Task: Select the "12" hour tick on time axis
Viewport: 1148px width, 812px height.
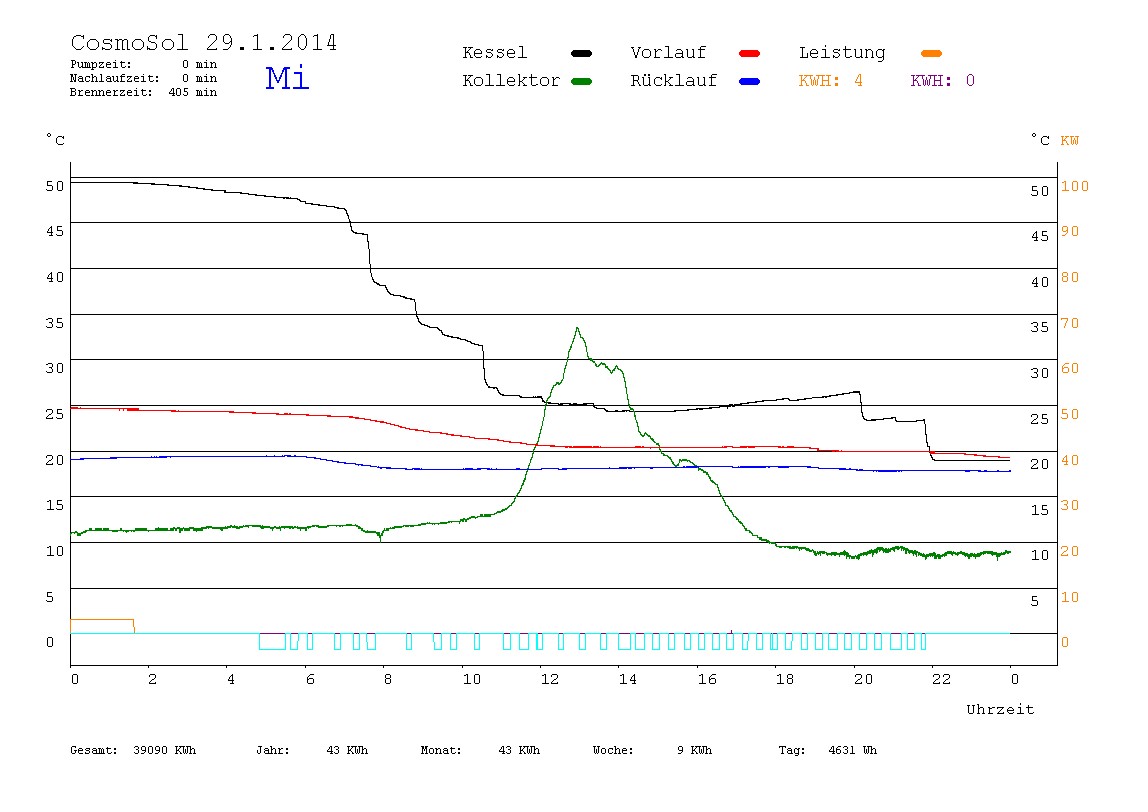Action: [x=550, y=679]
